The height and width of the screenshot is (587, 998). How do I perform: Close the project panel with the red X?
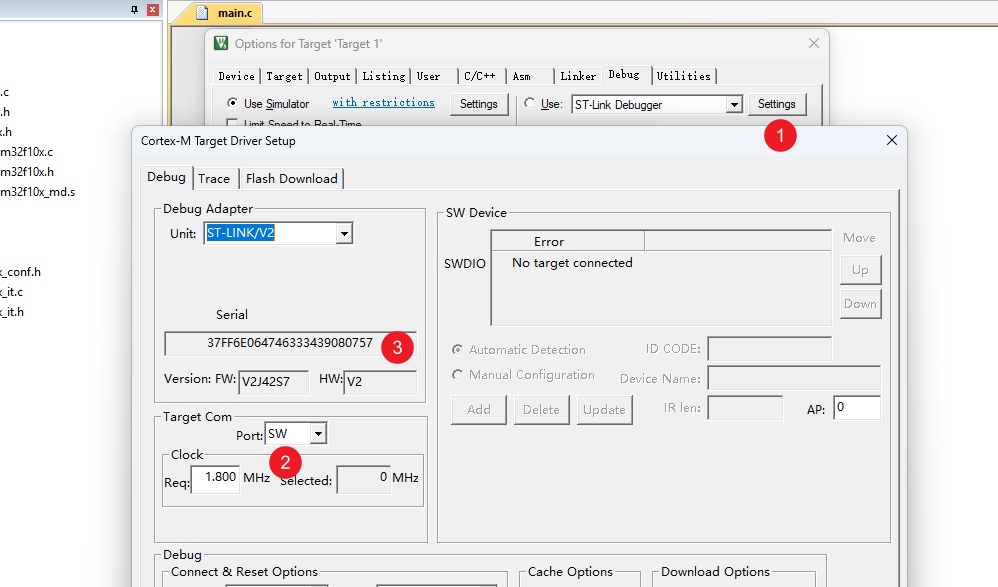coord(152,9)
